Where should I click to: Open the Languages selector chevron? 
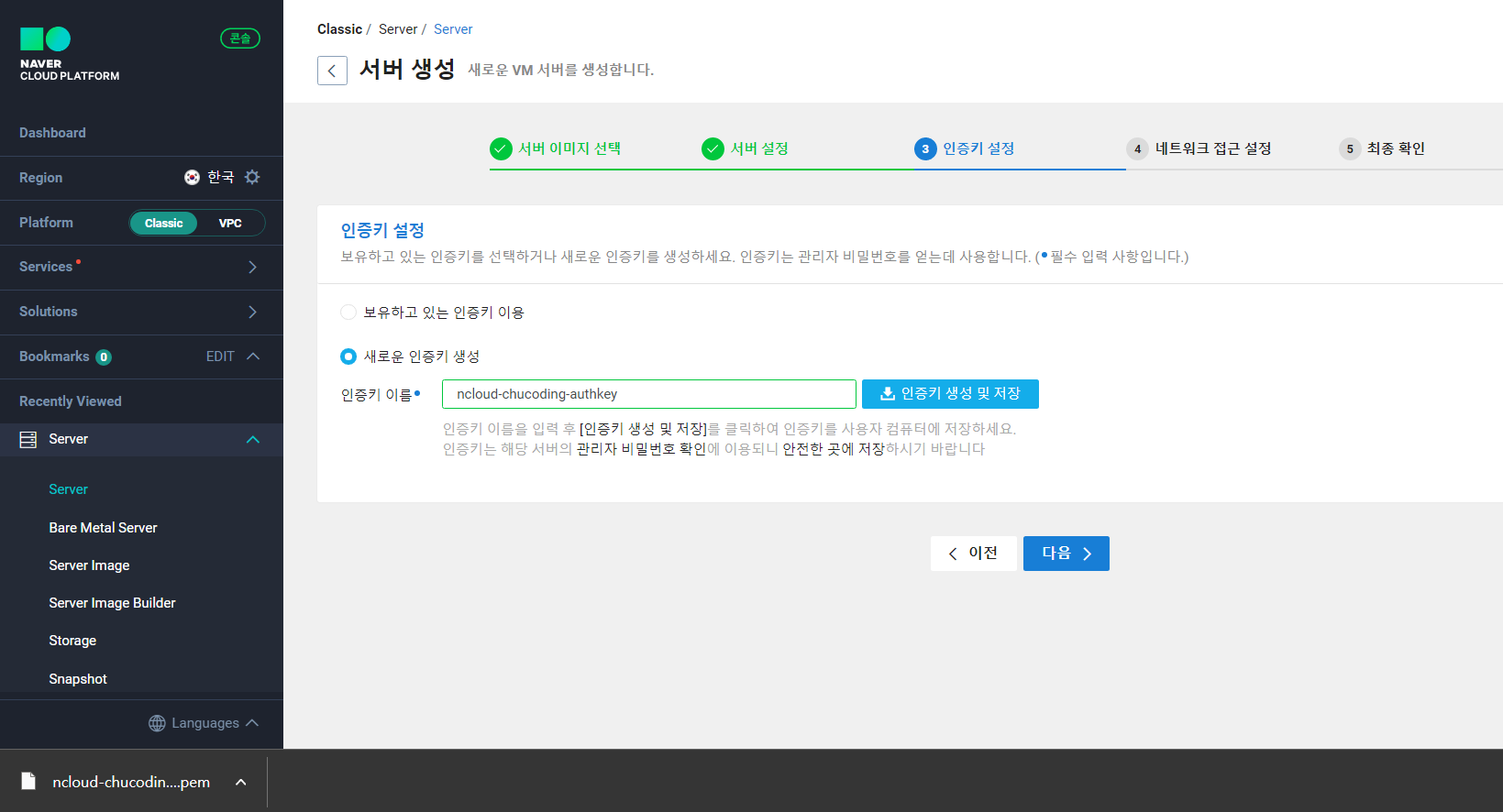tap(252, 723)
